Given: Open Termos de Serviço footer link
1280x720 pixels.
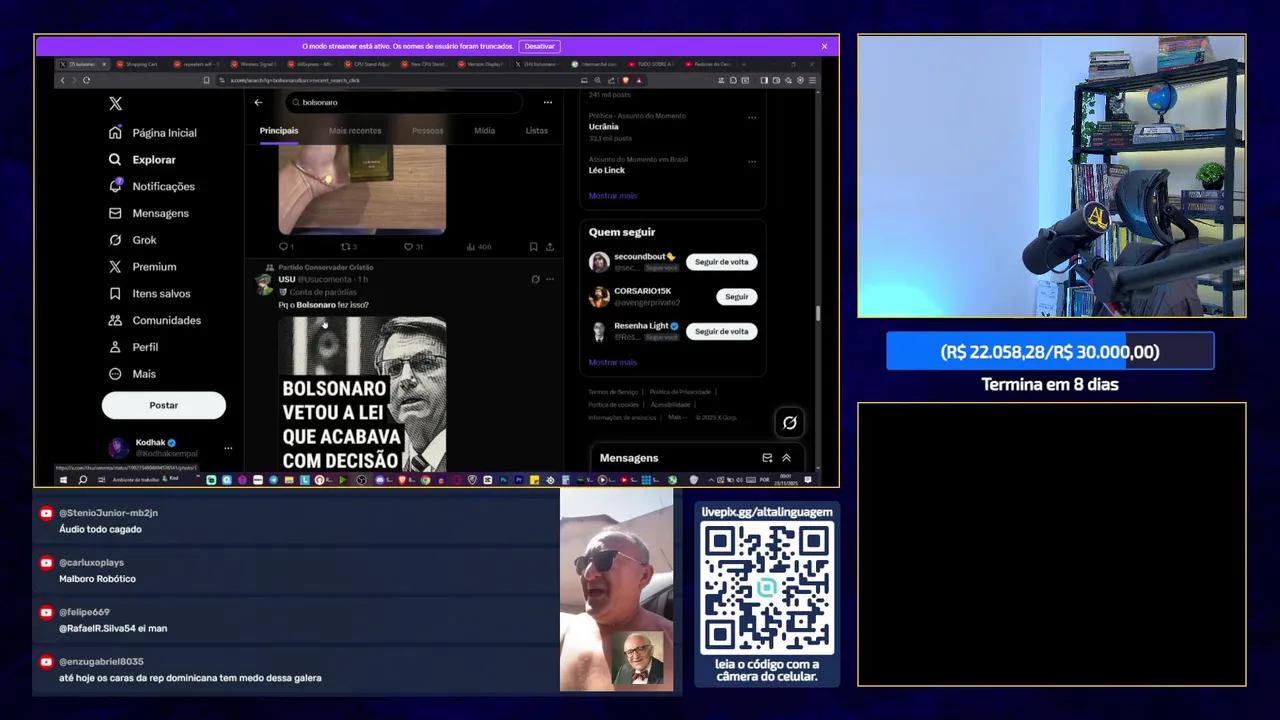Looking at the screenshot, I should tap(612, 392).
